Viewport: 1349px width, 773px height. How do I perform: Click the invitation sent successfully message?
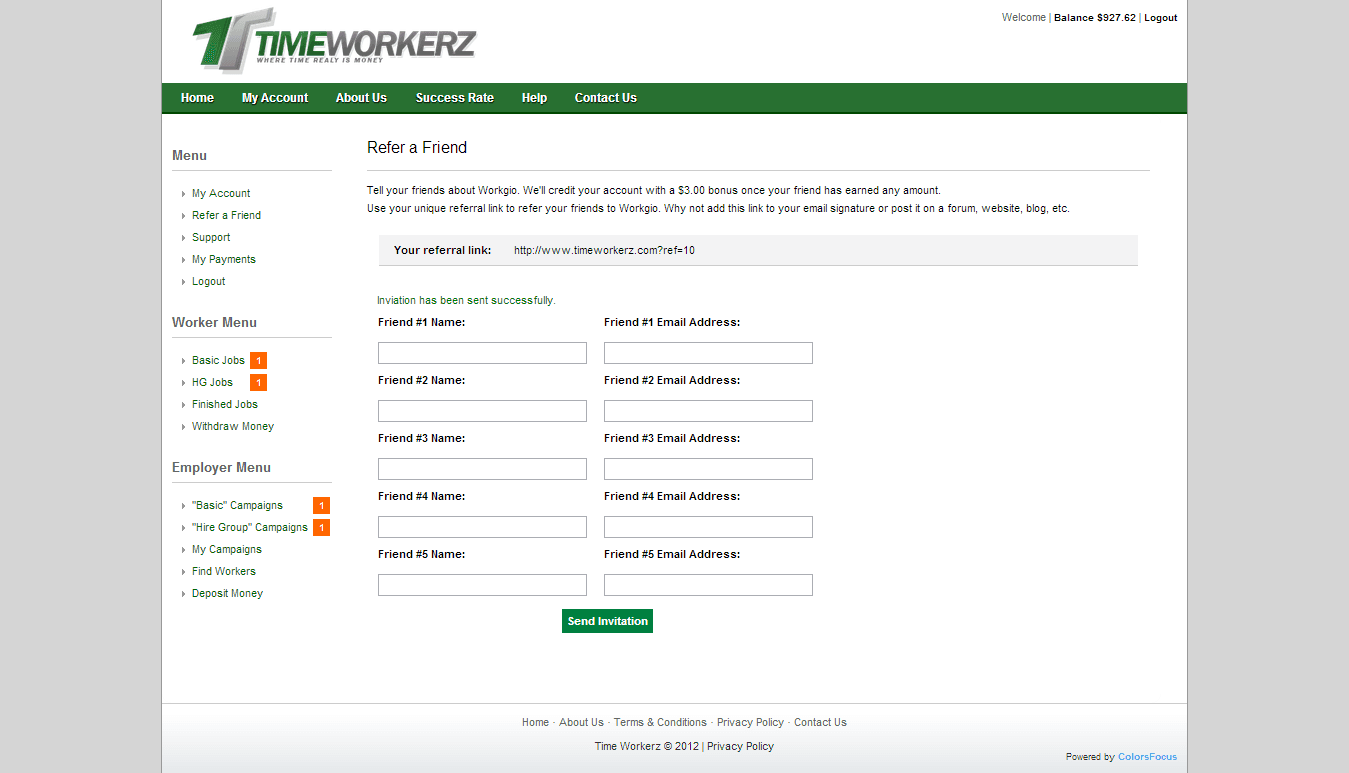[466, 301]
